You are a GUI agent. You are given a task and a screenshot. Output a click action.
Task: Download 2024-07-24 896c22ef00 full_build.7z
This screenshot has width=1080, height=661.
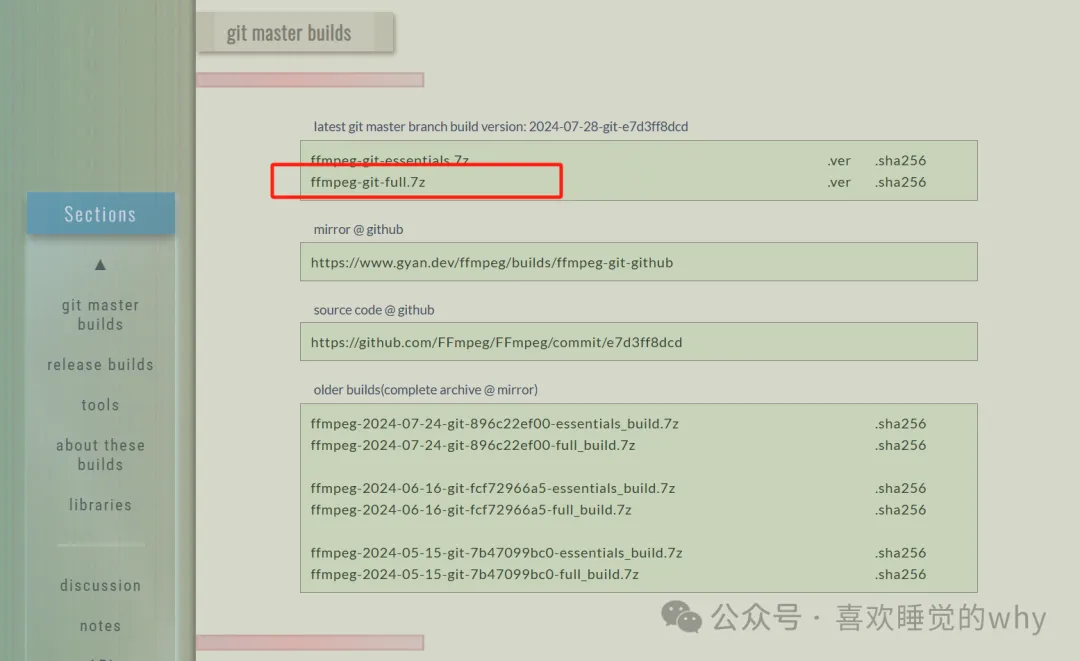(x=472, y=445)
